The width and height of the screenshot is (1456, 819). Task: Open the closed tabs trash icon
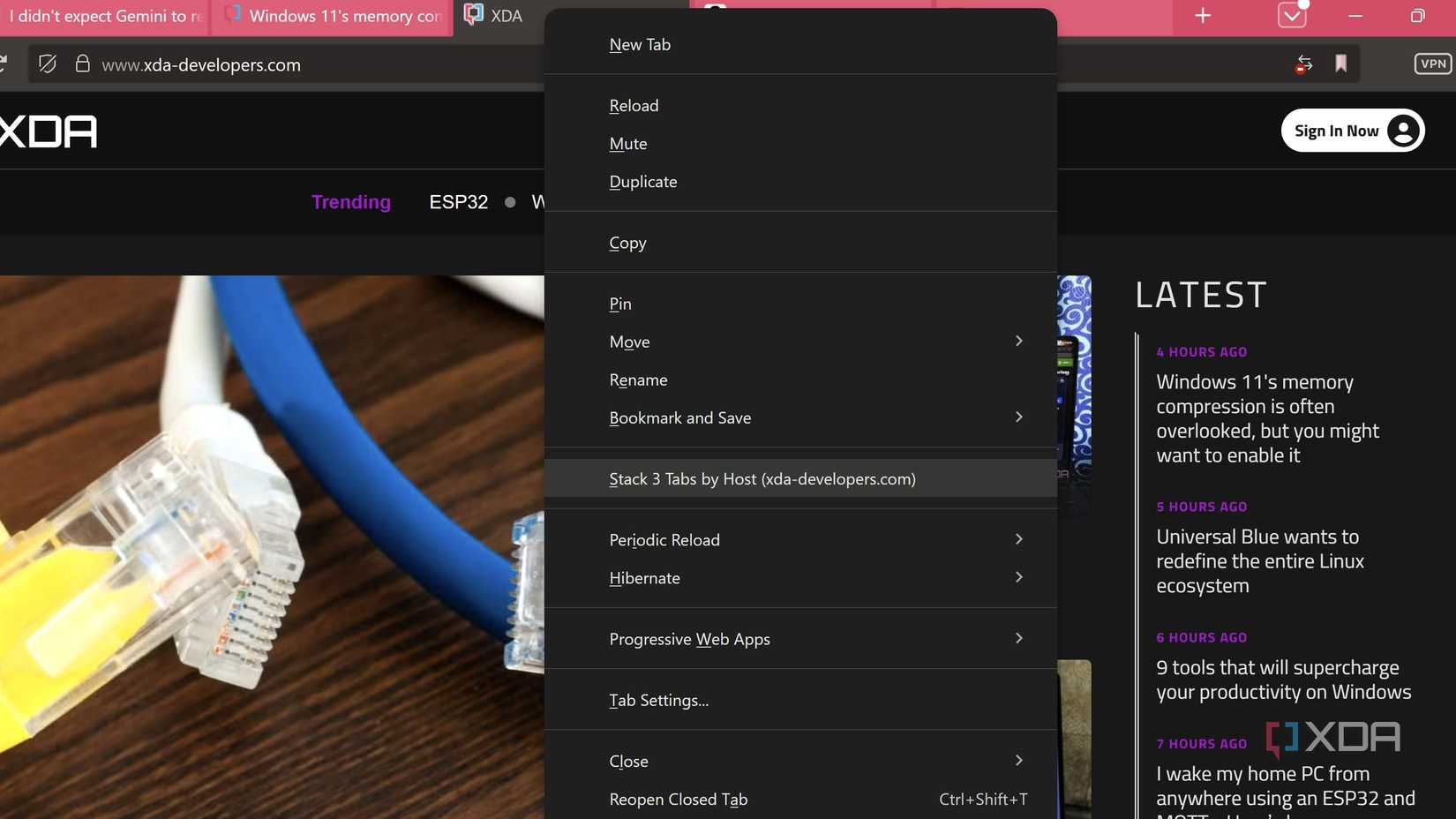point(1292,15)
